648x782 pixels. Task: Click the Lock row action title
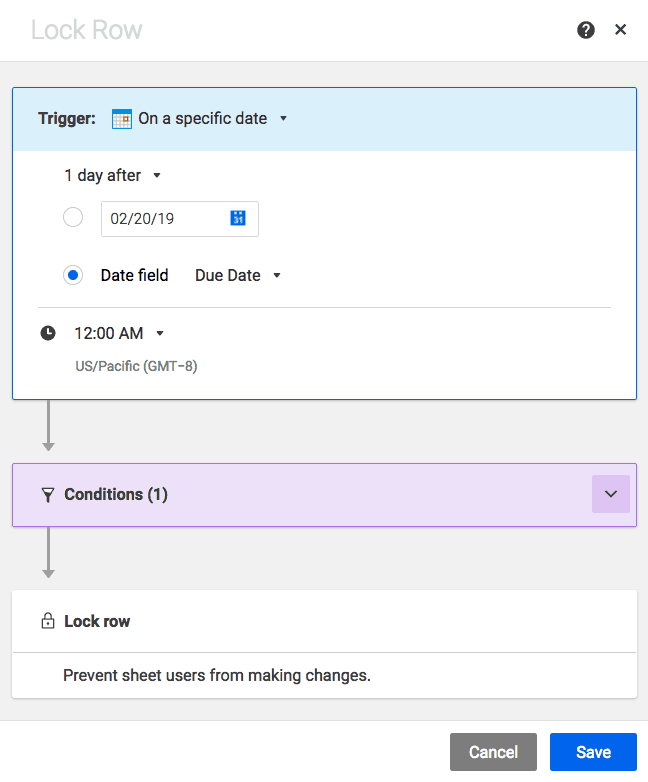click(97, 621)
